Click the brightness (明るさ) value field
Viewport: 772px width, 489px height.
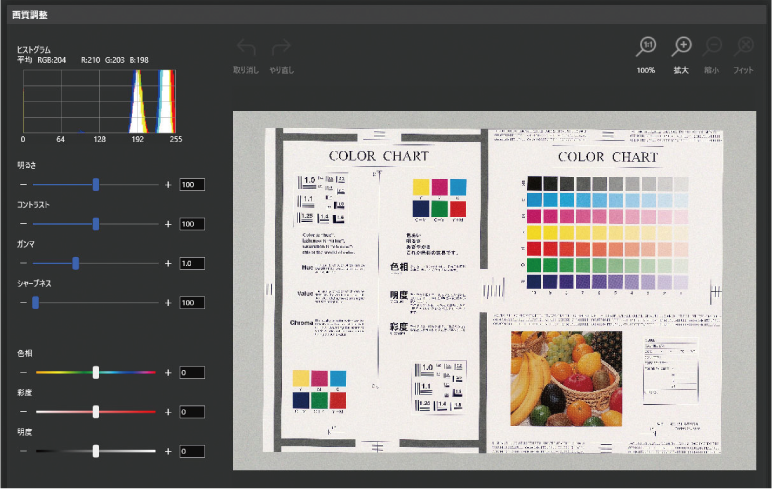coord(192,184)
